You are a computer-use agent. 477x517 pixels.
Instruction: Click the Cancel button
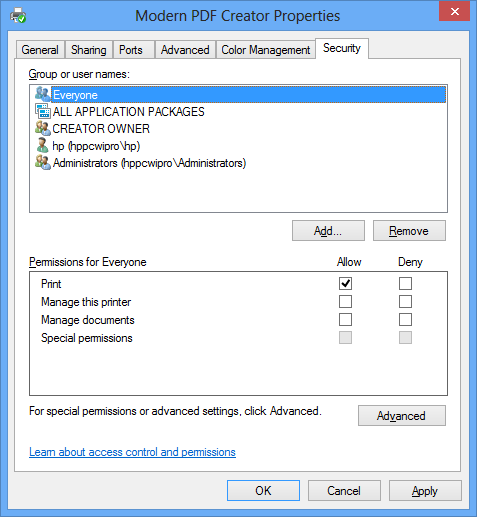coord(344,491)
